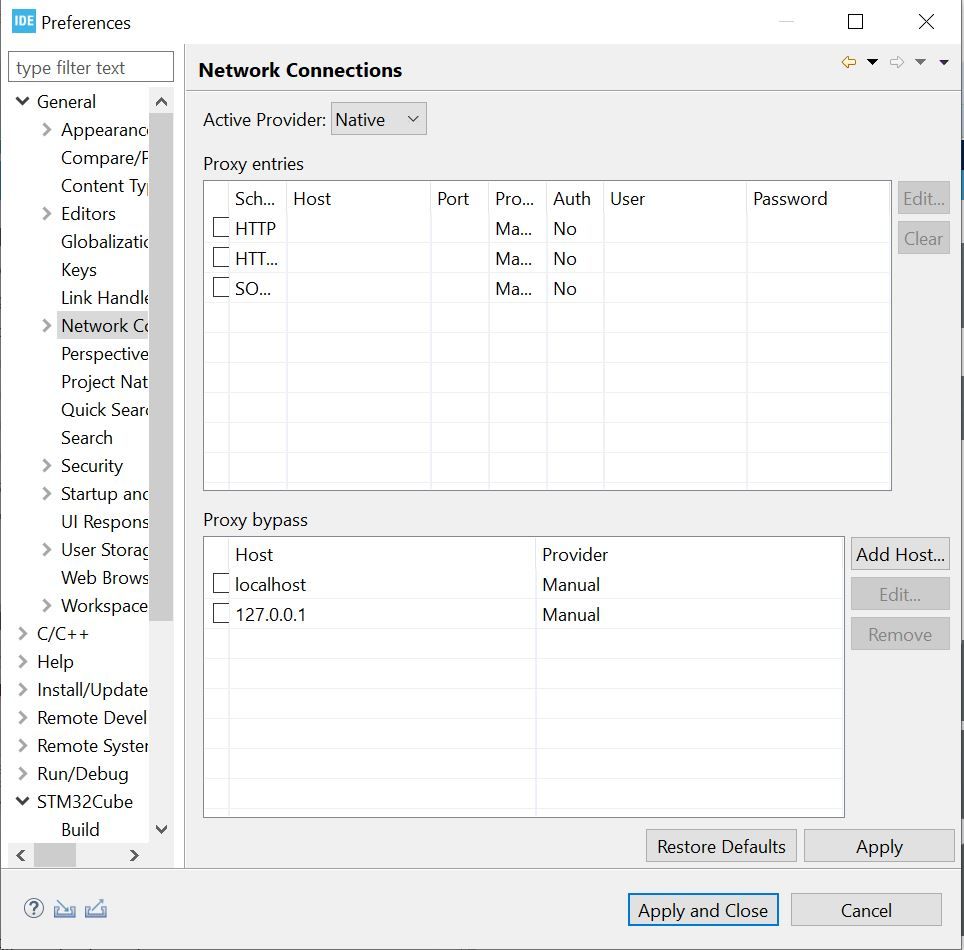Expand the C/C++ category
Viewport: 964px width, 950px height.
[x=23, y=633]
